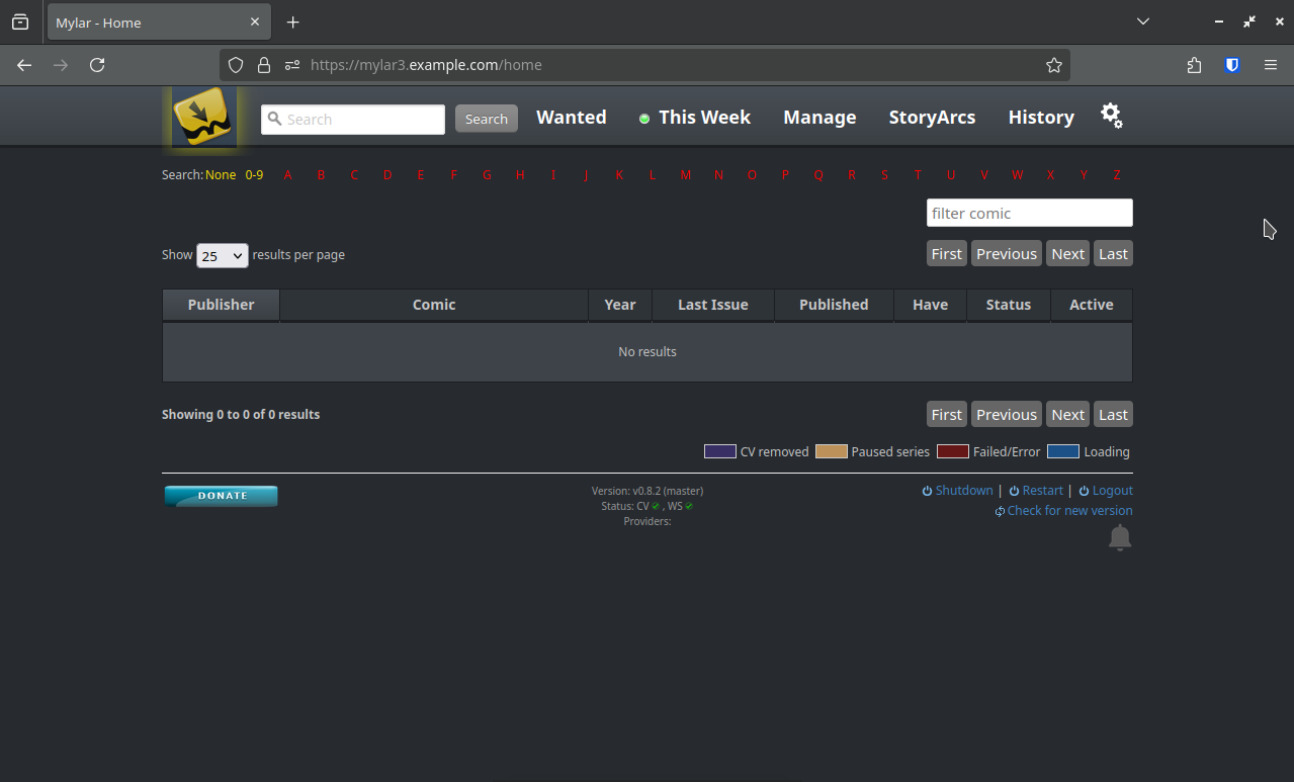The width and height of the screenshot is (1294, 782).
Task: Open the Bitwarden extension icon
Action: 1232,65
